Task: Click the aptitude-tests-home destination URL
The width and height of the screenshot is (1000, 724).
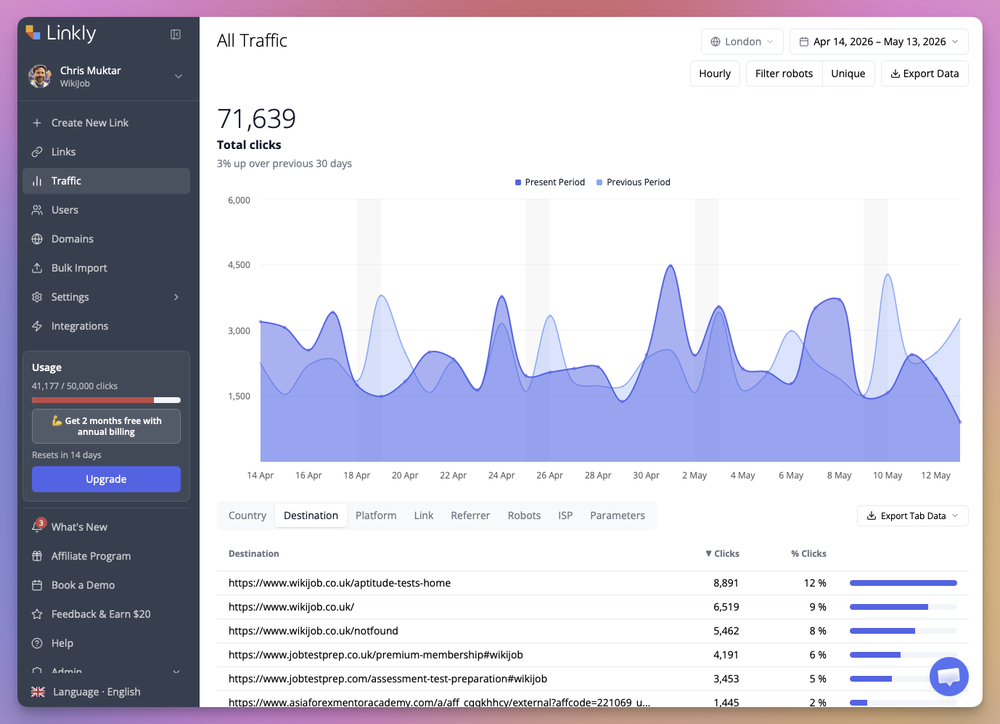Action: tap(339, 583)
